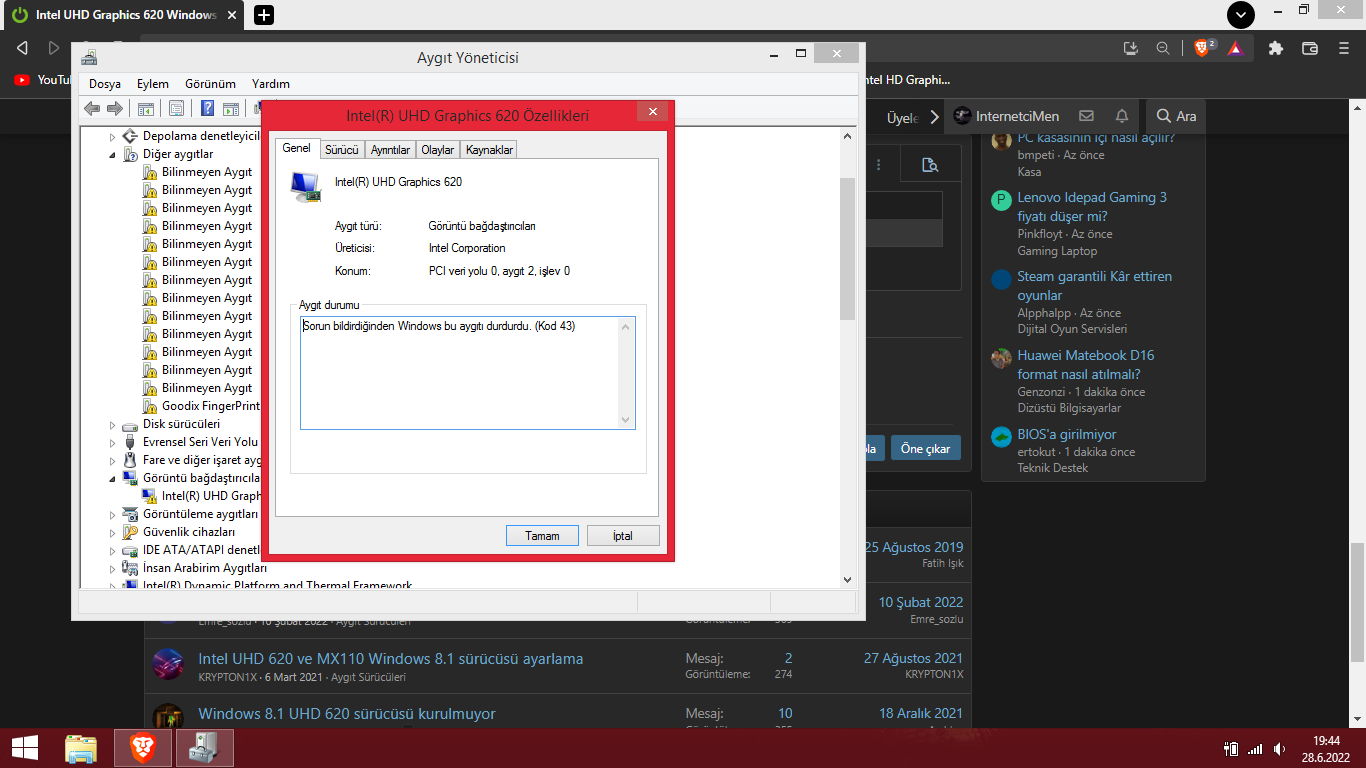Open the Ara search button on forum
The width and height of the screenshot is (1366, 768).
click(1176, 116)
